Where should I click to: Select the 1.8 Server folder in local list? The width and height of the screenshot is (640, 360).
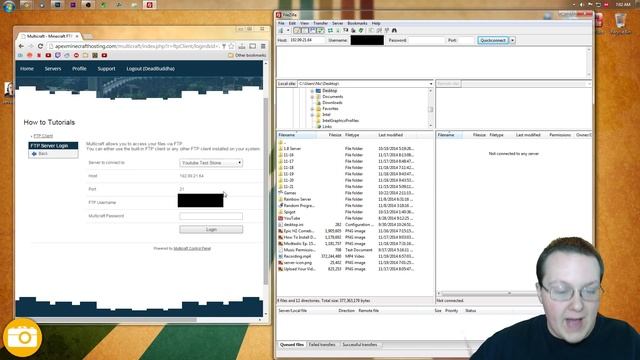coord(292,149)
